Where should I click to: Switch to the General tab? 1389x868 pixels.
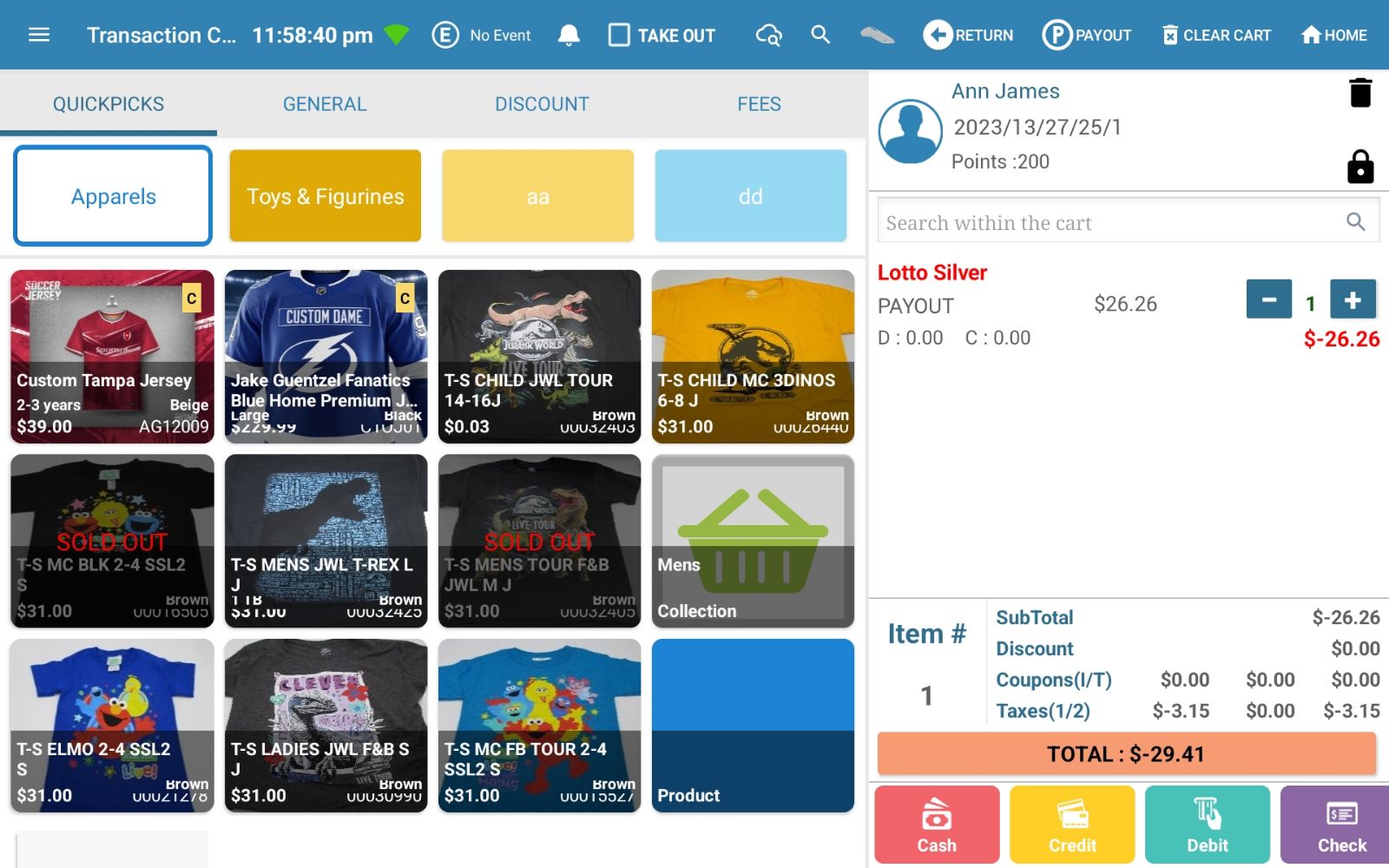click(x=325, y=104)
